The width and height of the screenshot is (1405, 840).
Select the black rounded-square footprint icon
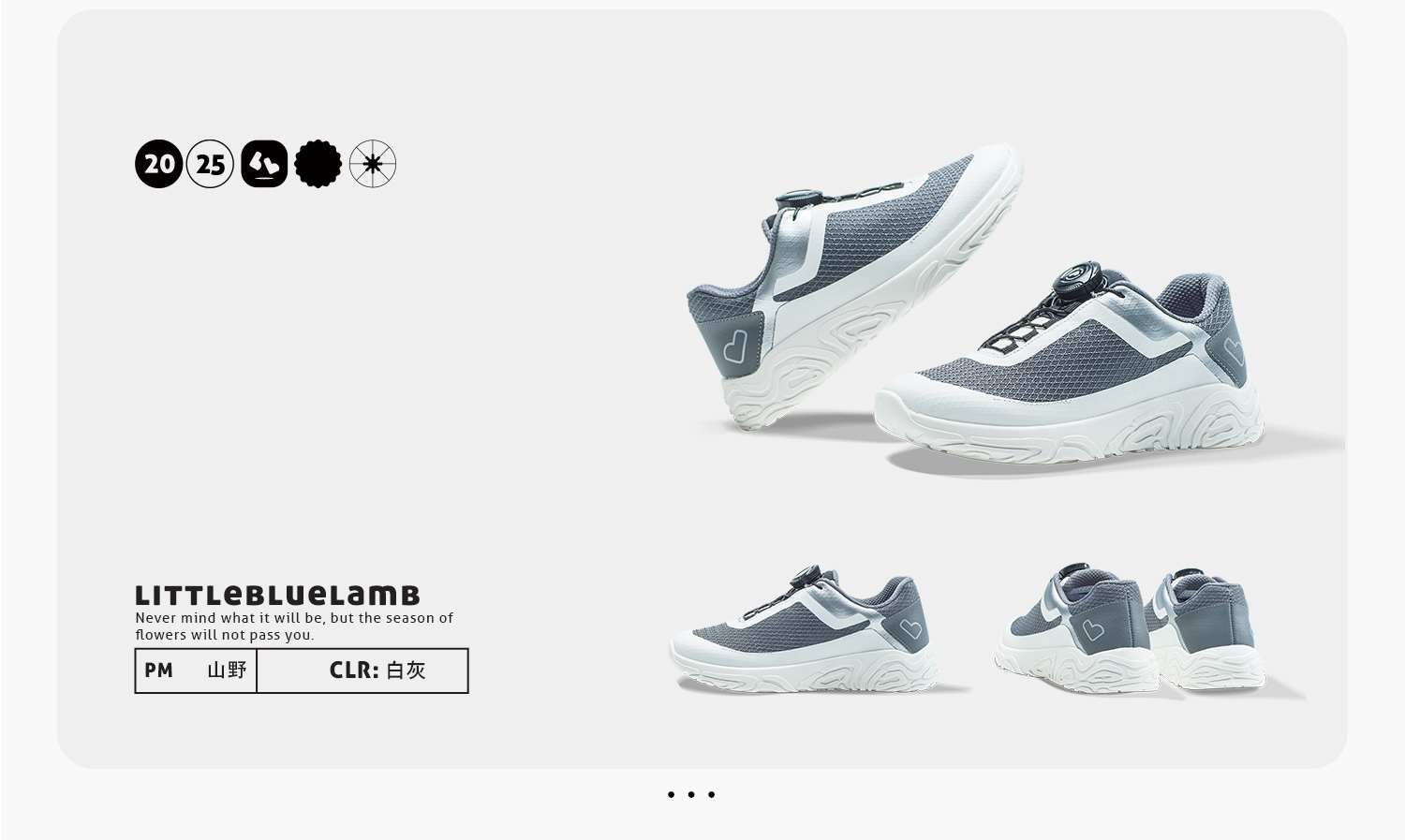[264, 164]
